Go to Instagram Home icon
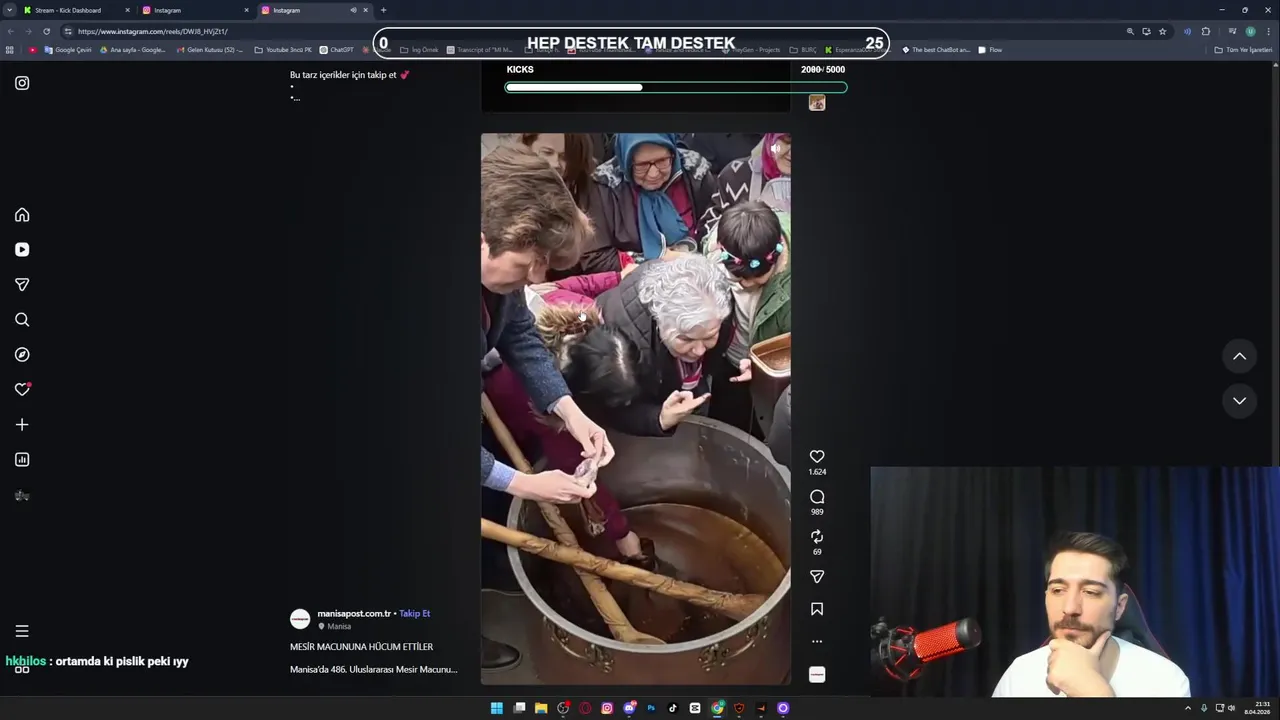Image resolution: width=1280 pixels, height=720 pixels. click(22, 215)
